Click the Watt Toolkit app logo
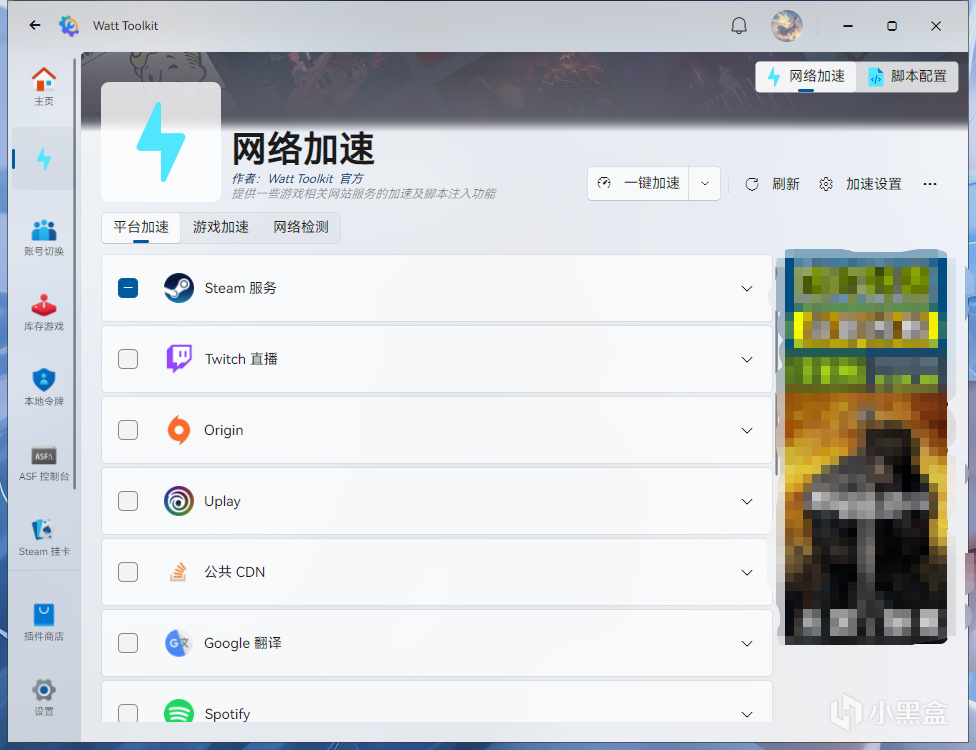This screenshot has height=750, width=976. pos(69,26)
